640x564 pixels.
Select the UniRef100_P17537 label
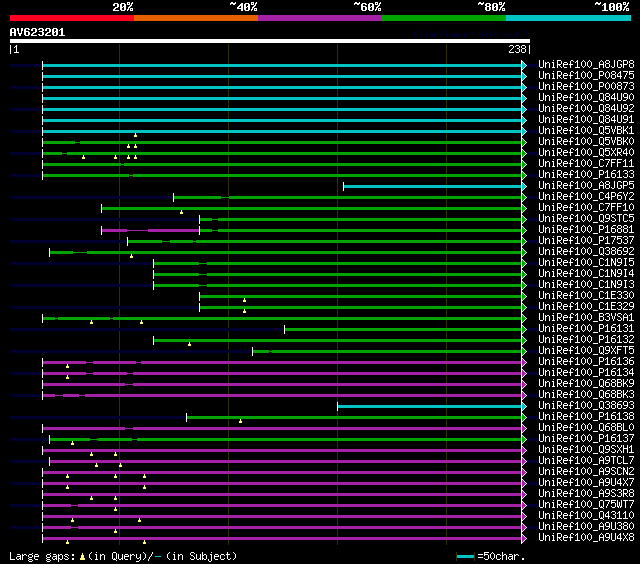586,241
